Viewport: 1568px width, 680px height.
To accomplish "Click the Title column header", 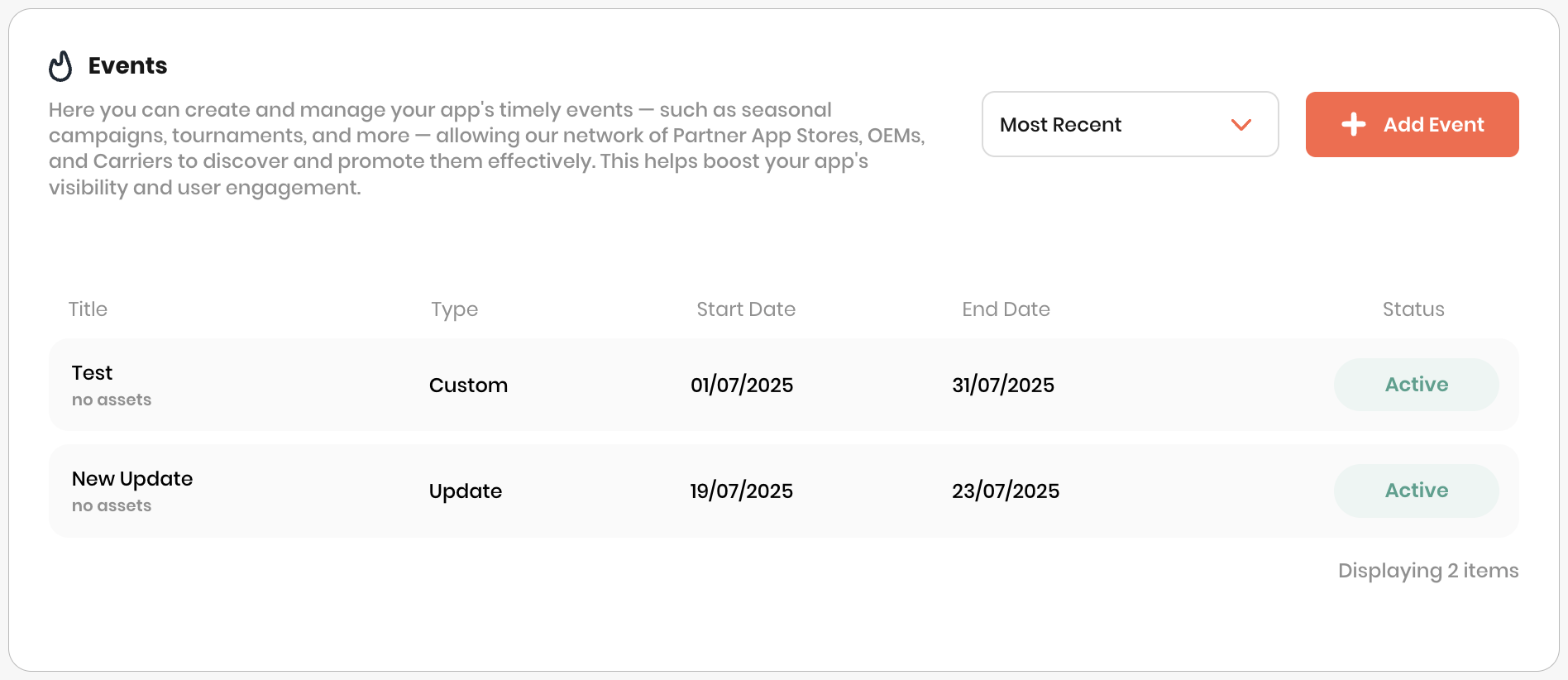I will click(88, 309).
